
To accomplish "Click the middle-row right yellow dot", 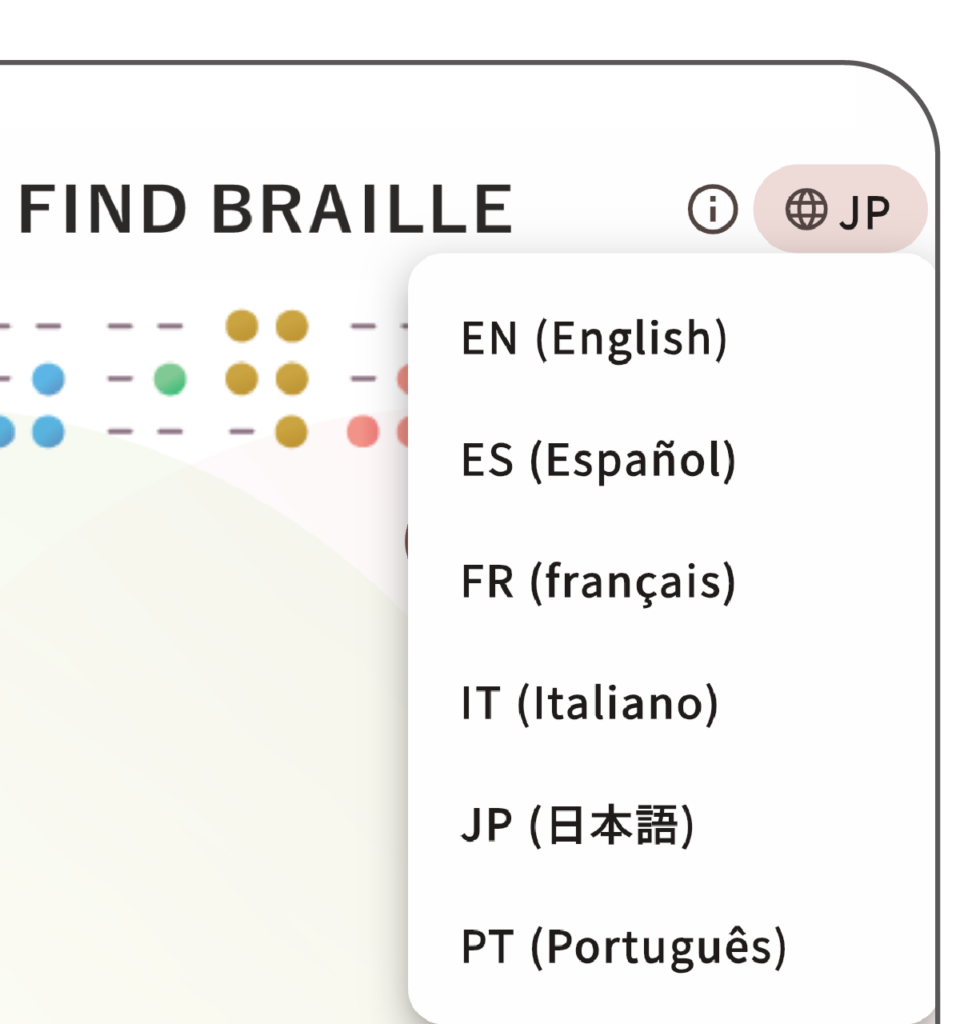I will pyautogui.click(x=291, y=379).
